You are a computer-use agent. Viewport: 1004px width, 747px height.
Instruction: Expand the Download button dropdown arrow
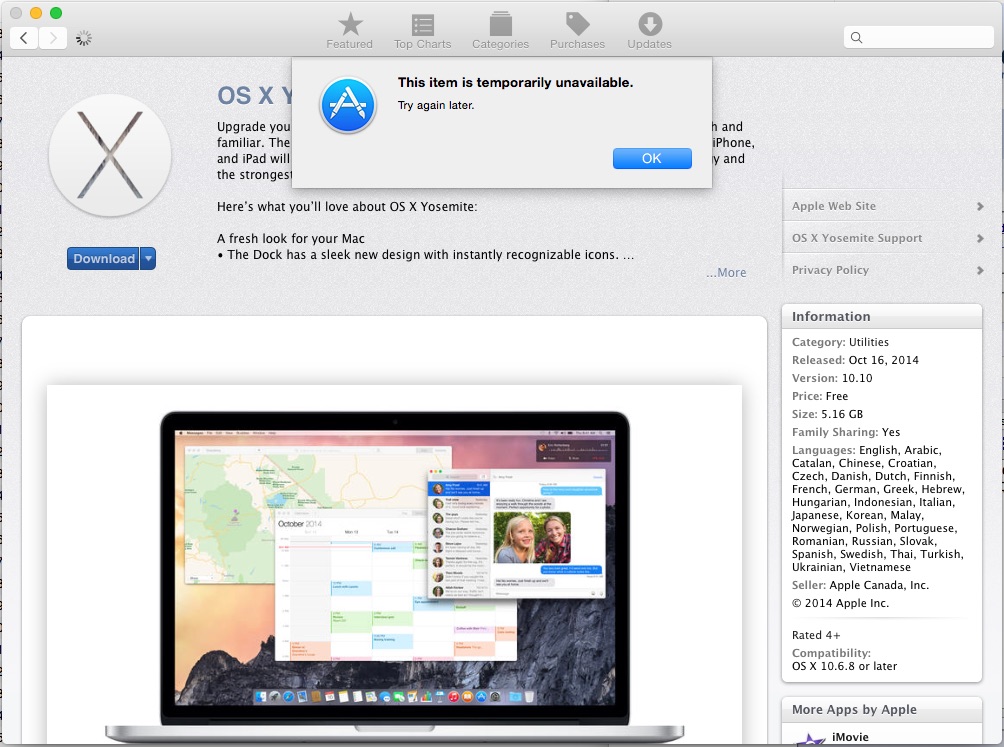click(149, 259)
